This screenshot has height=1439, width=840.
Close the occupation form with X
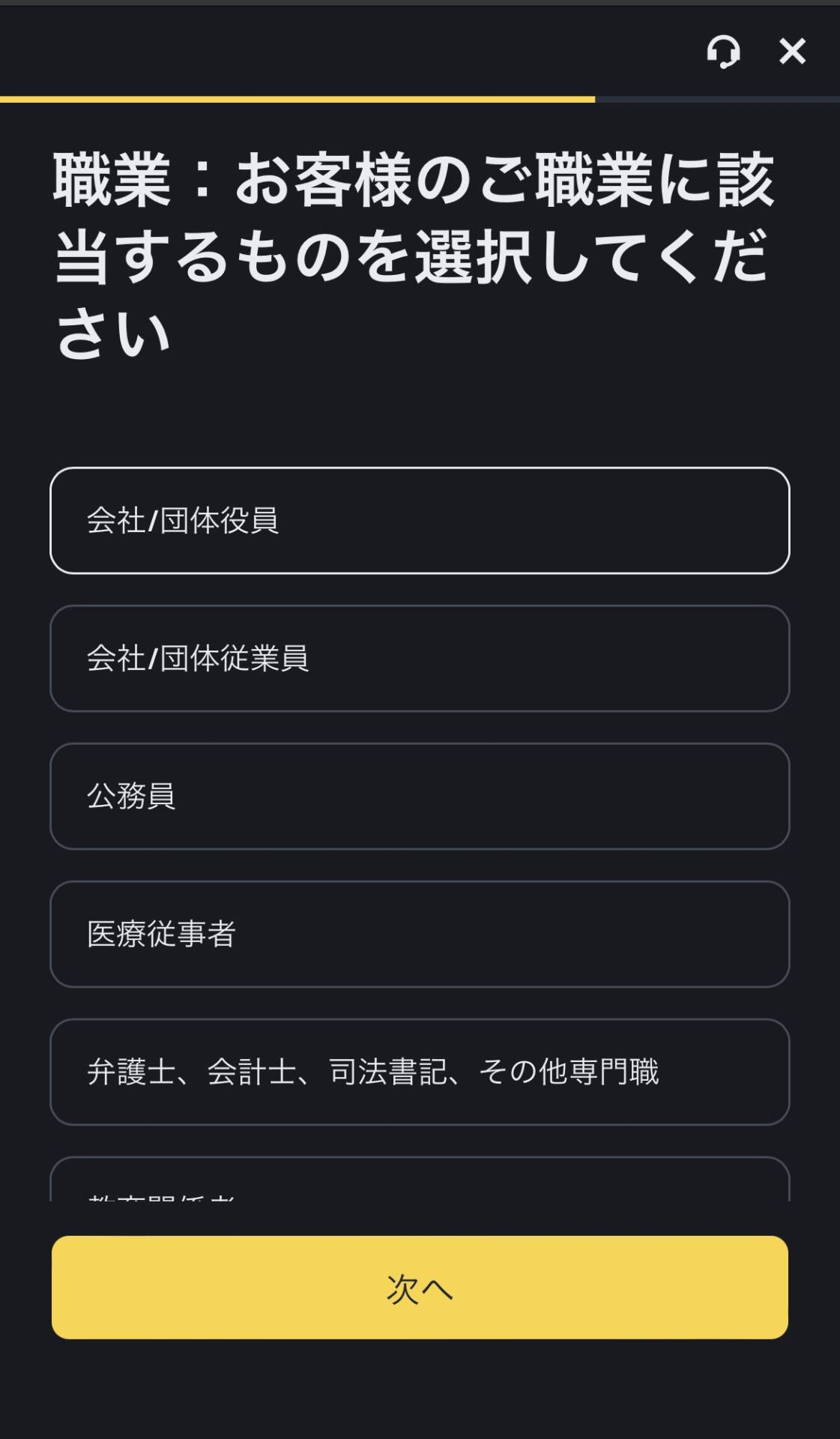pyautogui.click(x=792, y=52)
